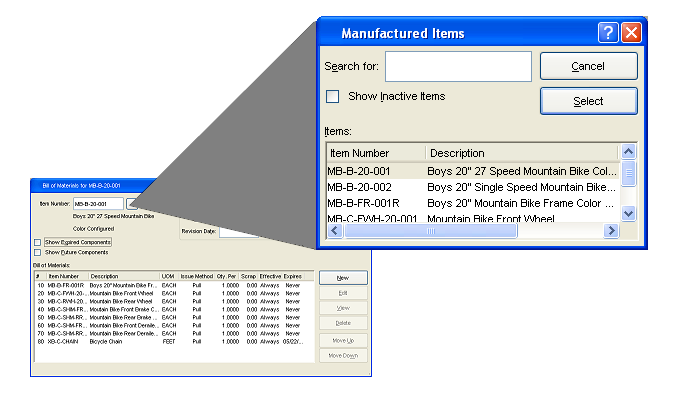Screen dimensions: 680x400
Task: Enable Show Future Components checkbox
Action: (x=37, y=252)
